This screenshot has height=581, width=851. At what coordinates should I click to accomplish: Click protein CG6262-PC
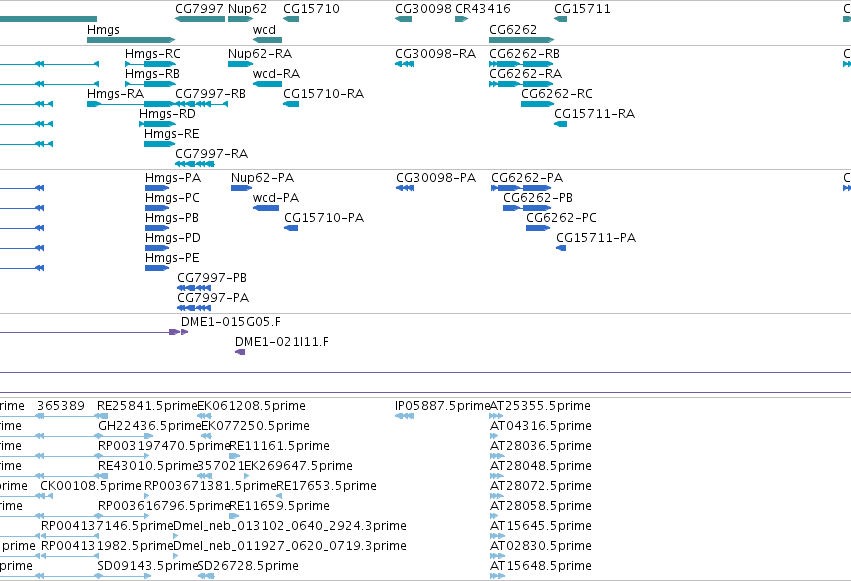pyautogui.click(x=538, y=228)
